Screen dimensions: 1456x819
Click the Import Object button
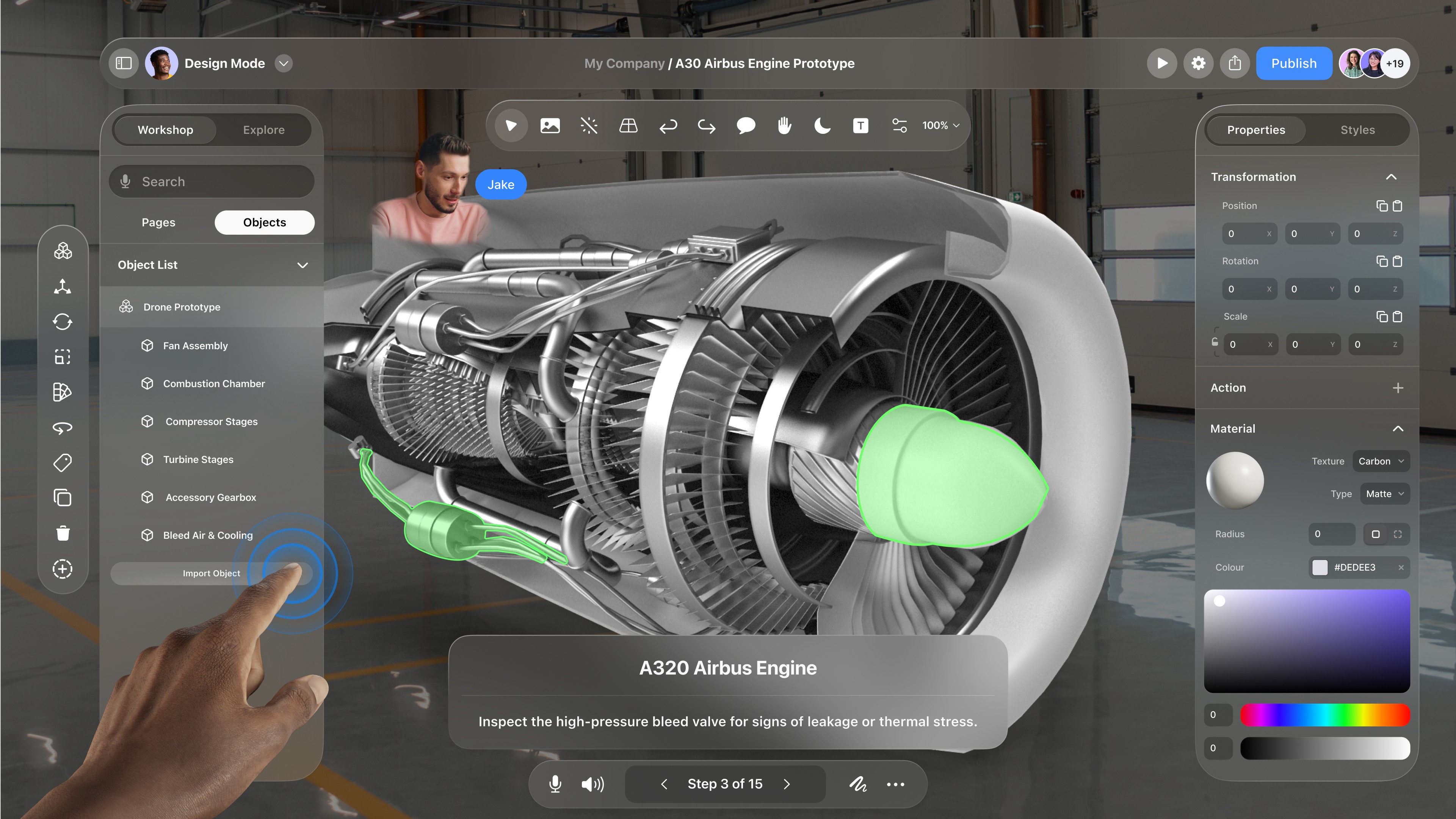point(212,573)
